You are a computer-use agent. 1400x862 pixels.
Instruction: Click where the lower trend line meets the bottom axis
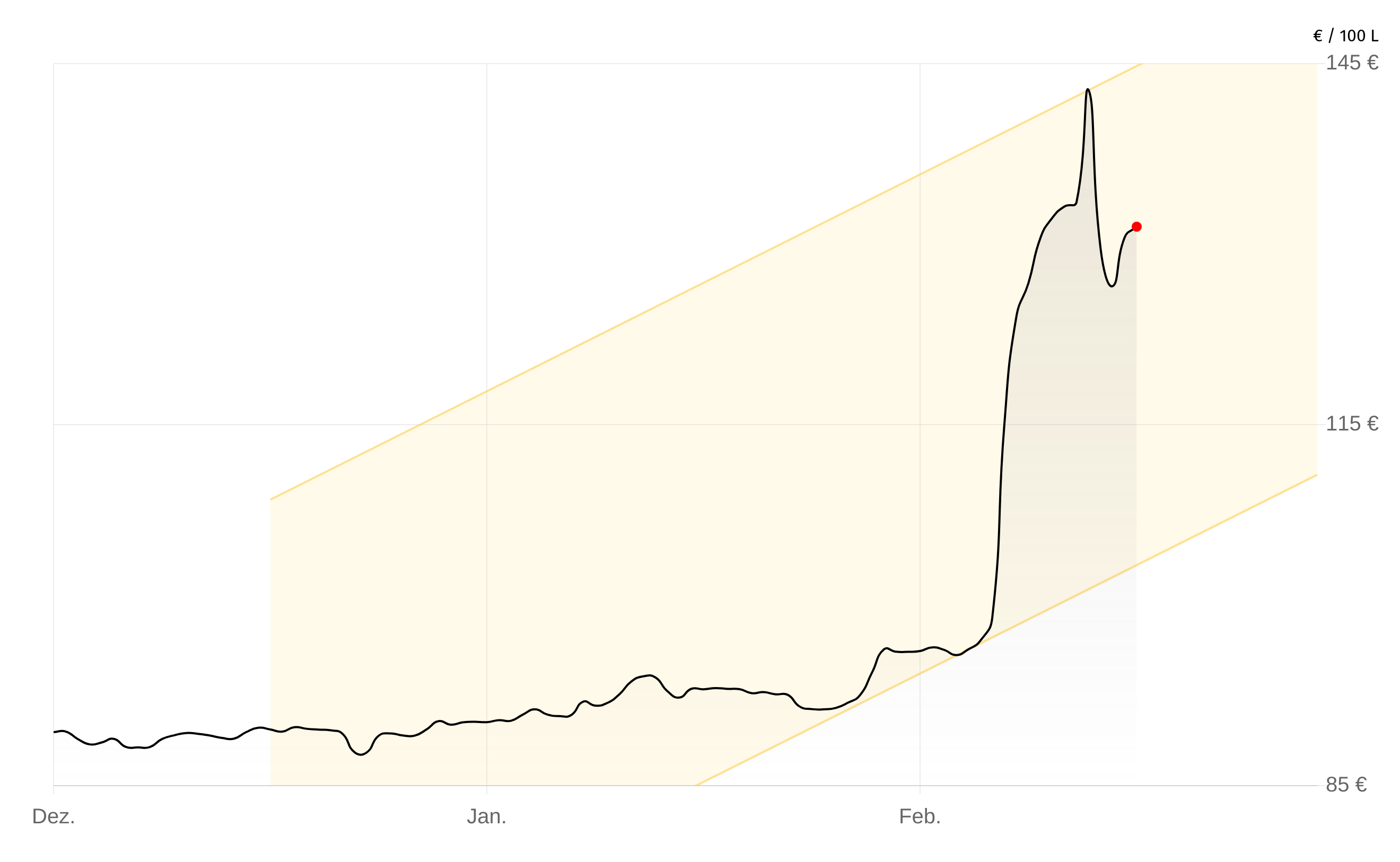tap(696, 785)
